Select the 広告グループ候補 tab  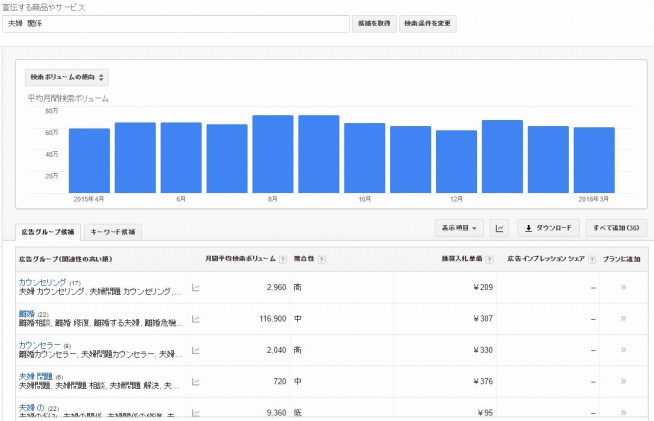pyautogui.click(x=46, y=231)
